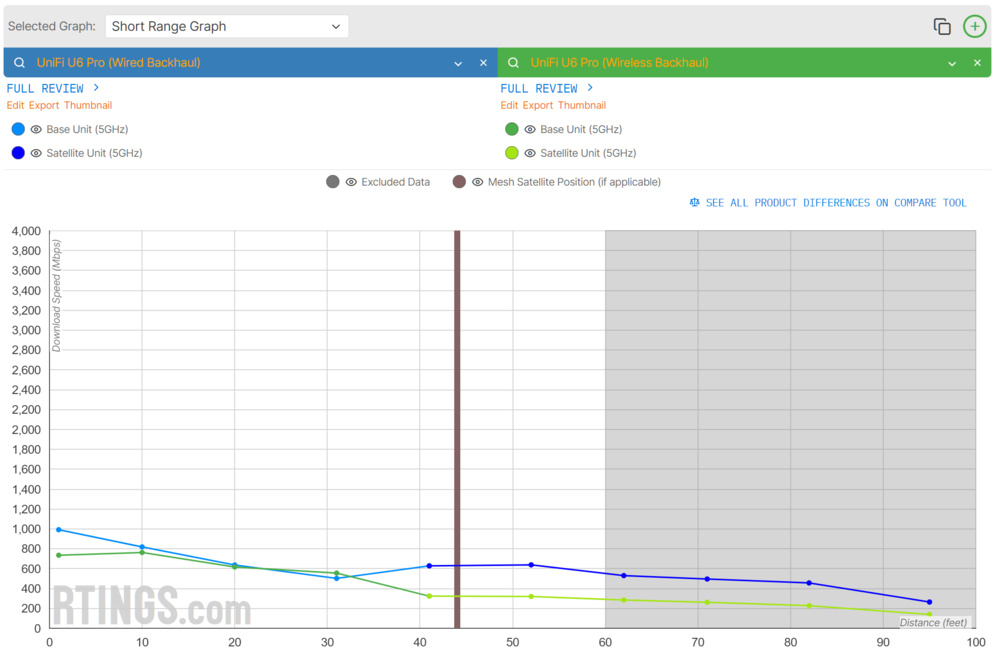Viewport: 1000px width, 654px height.
Task: Open FULL REVIEW for the Wireless Backhaul product
Action: (x=540, y=88)
